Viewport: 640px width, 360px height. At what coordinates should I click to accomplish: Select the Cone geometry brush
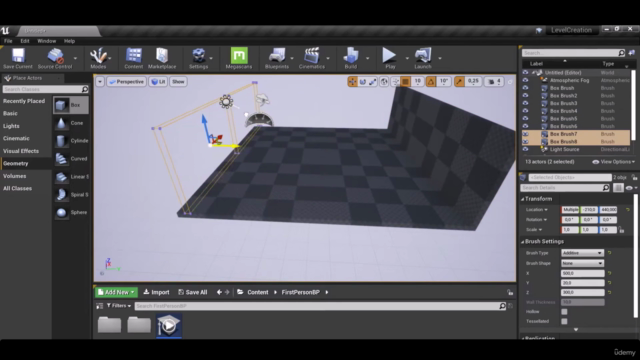click(71, 123)
